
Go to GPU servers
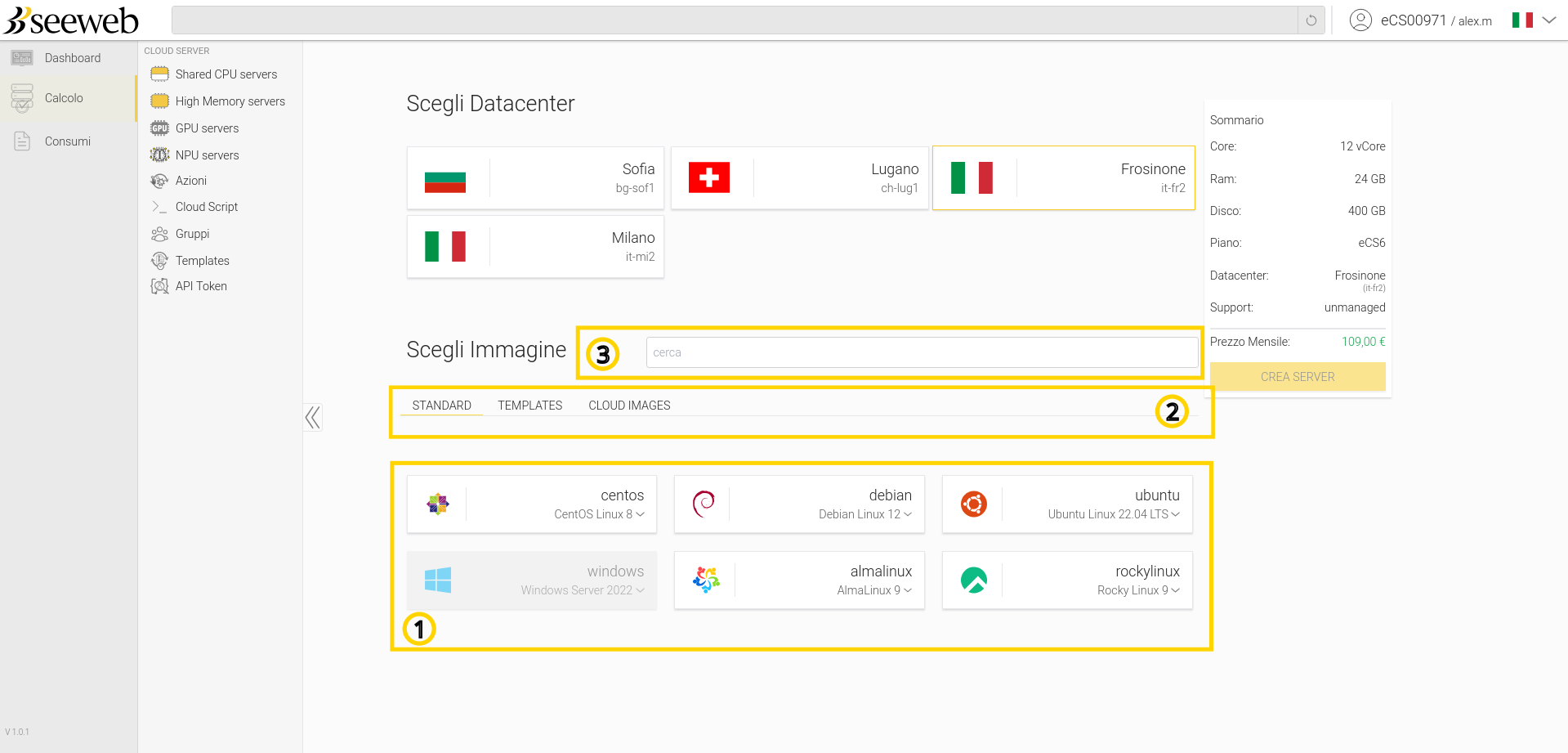(x=207, y=128)
